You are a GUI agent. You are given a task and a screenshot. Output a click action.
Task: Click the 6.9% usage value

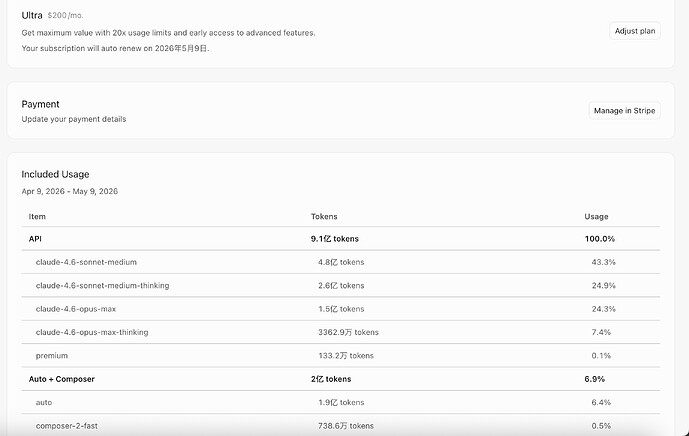click(595, 379)
